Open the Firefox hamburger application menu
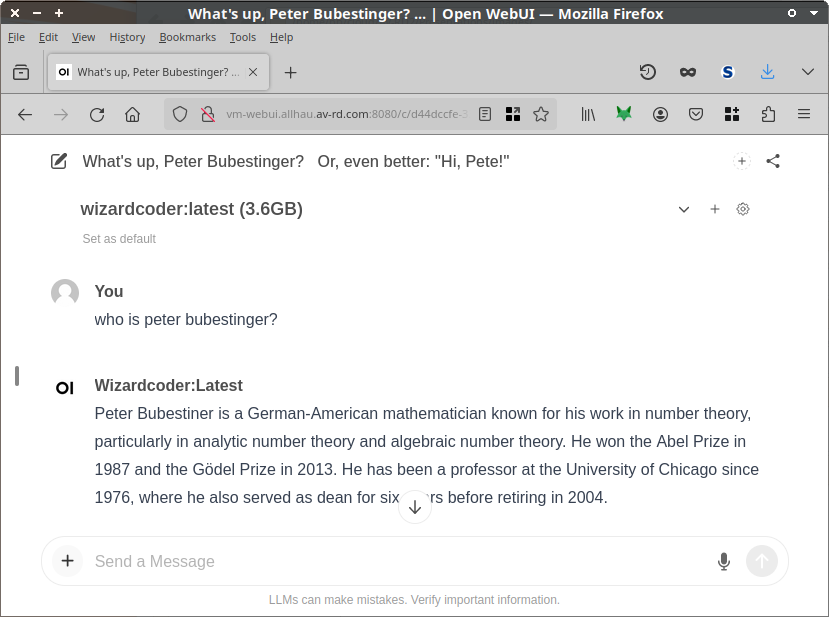The image size is (829, 617). [x=804, y=114]
